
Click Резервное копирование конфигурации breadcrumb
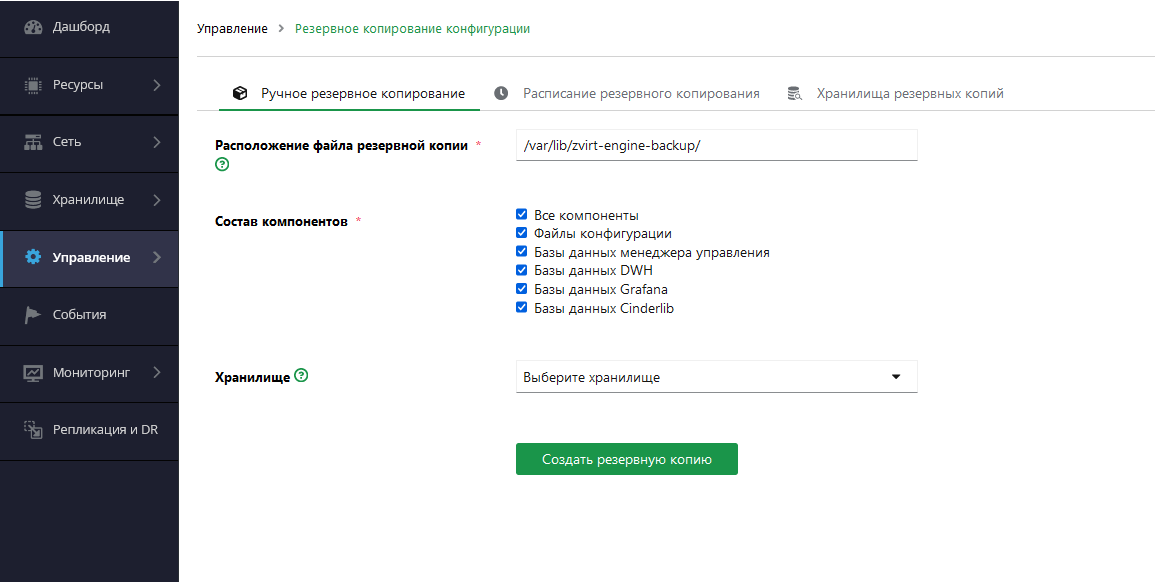[412, 29]
